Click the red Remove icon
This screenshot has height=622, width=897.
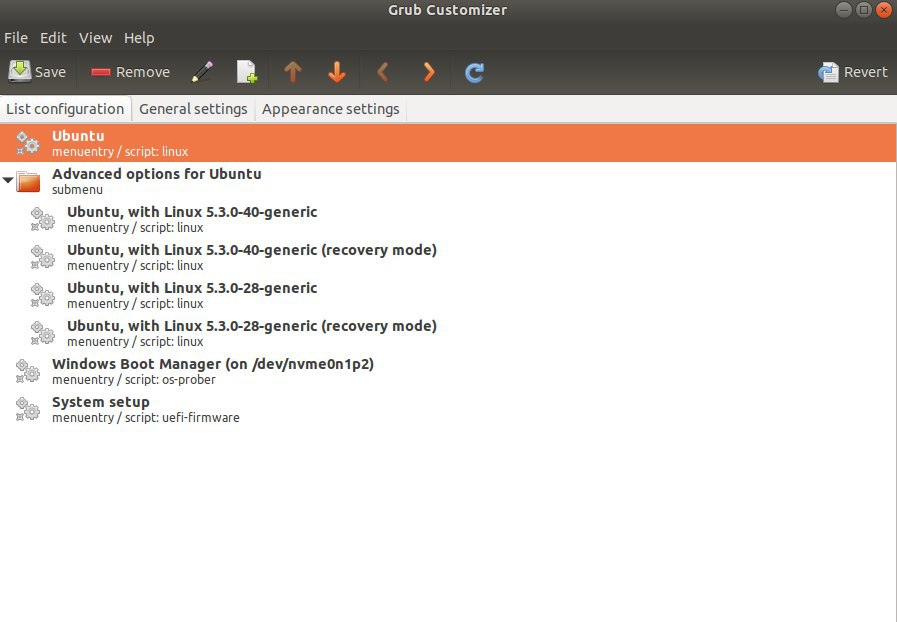coord(101,72)
